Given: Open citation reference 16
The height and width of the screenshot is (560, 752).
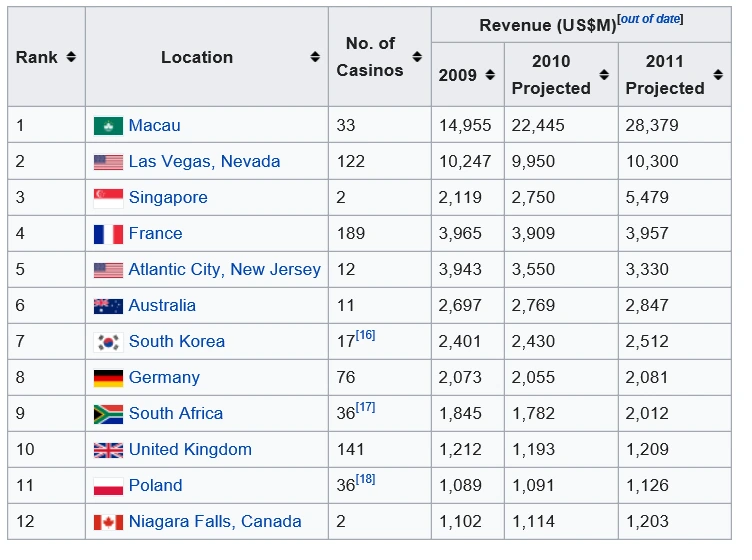Looking at the screenshot, I should [x=365, y=335].
